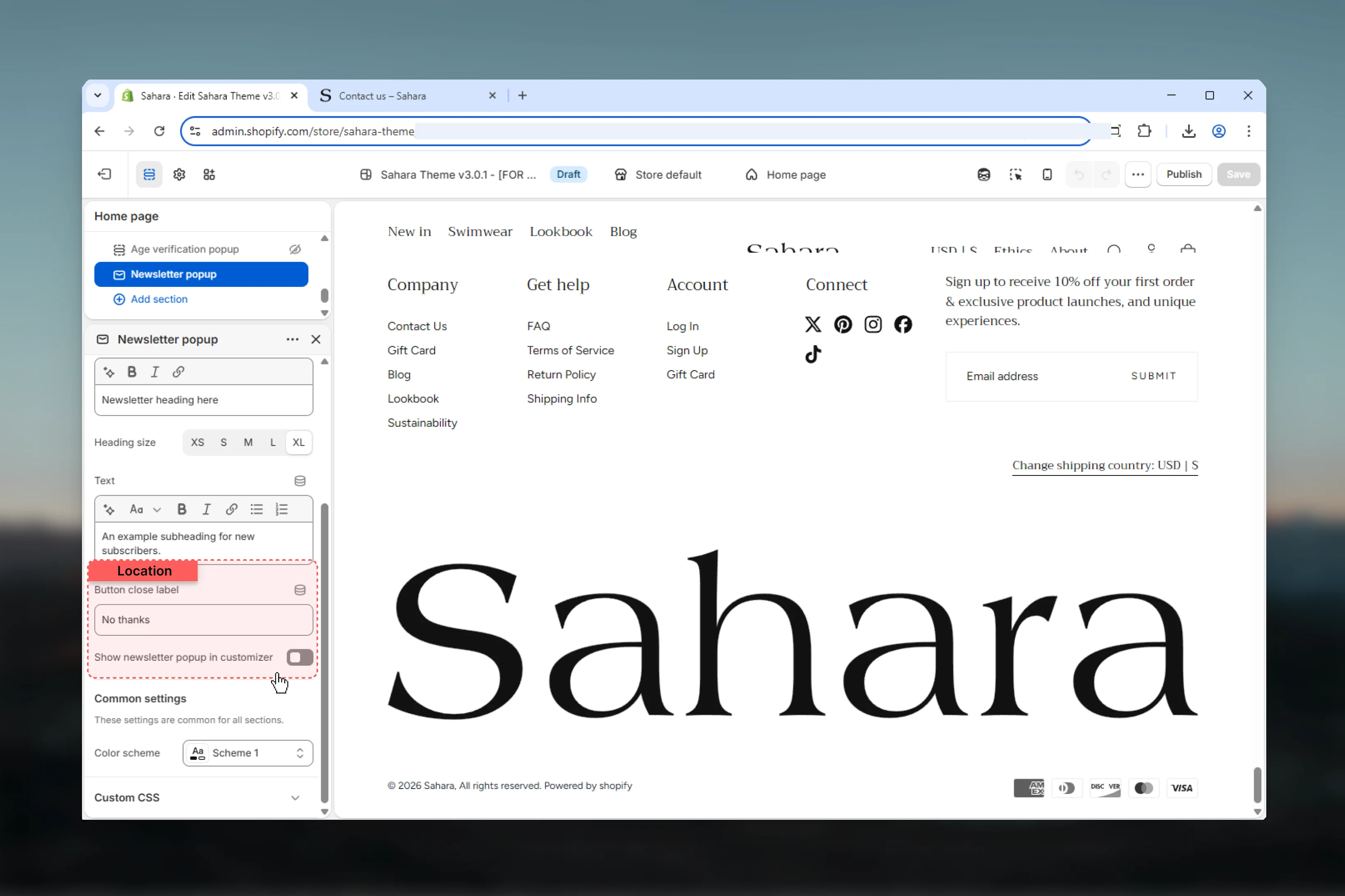The width and height of the screenshot is (1345, 896).
Task: Open Lookbook menu in preview header
Action: tap(561, 232)
